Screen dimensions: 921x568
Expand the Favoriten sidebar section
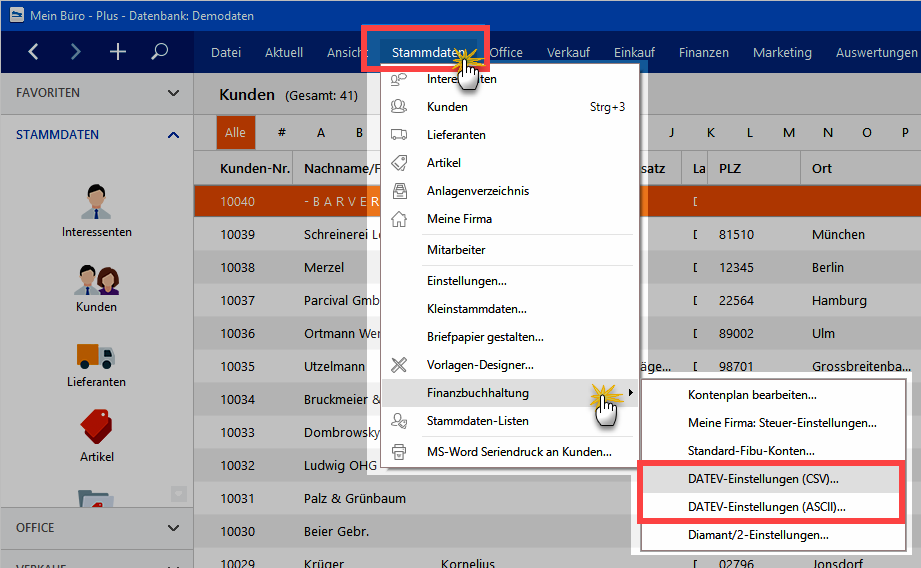173,93
